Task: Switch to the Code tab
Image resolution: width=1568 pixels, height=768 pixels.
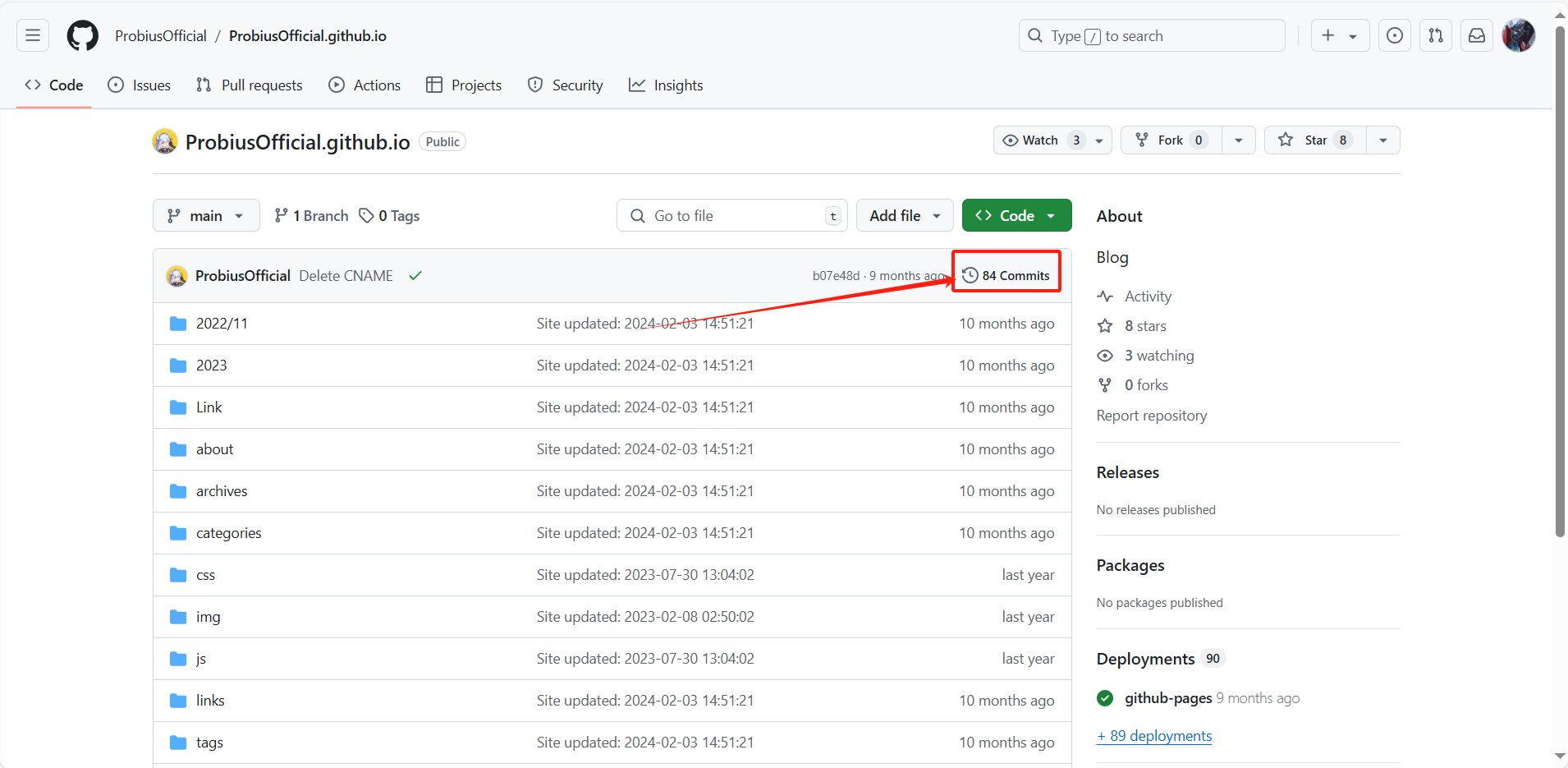Action: pos(54,85)
